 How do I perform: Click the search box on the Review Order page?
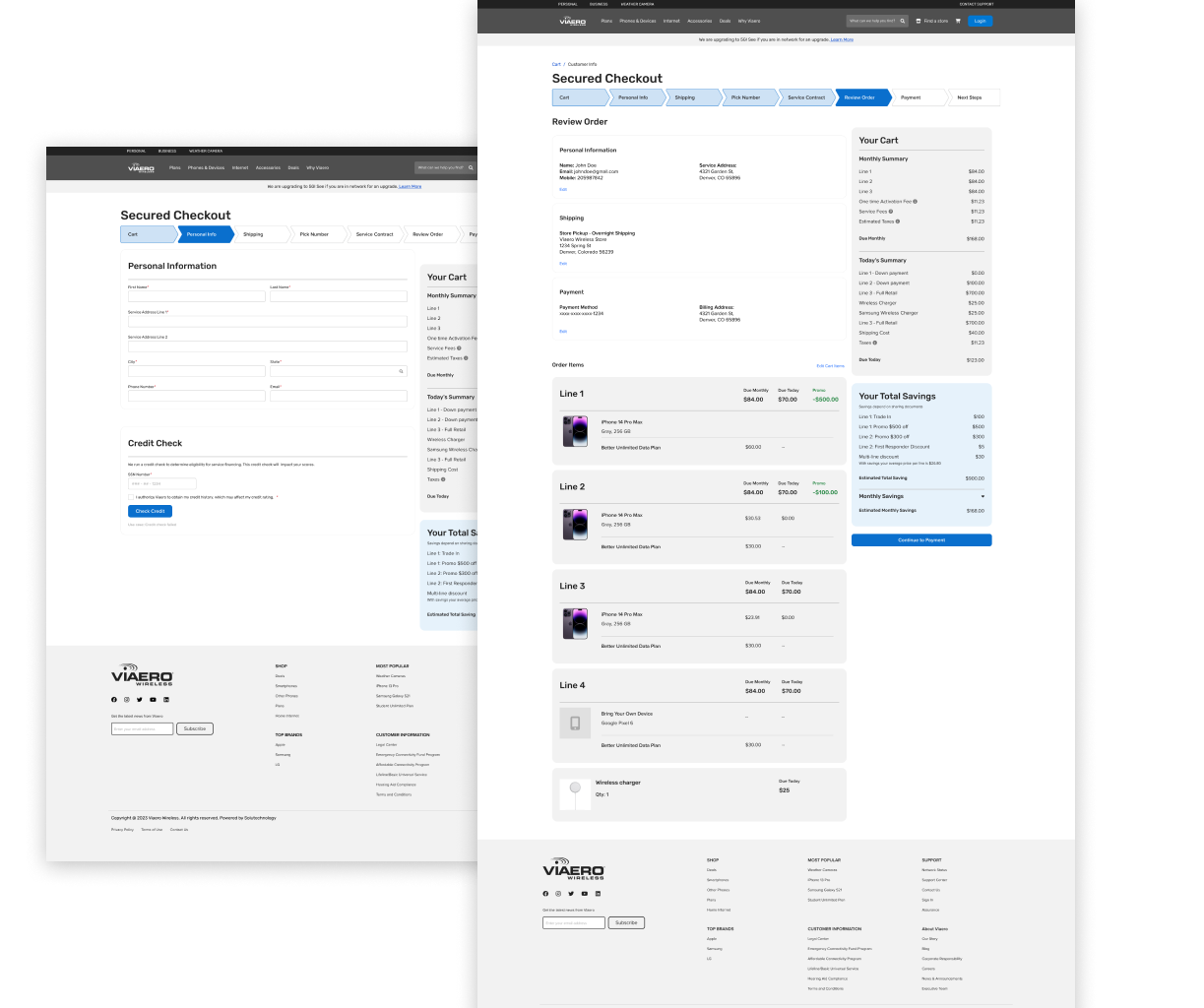877,21
